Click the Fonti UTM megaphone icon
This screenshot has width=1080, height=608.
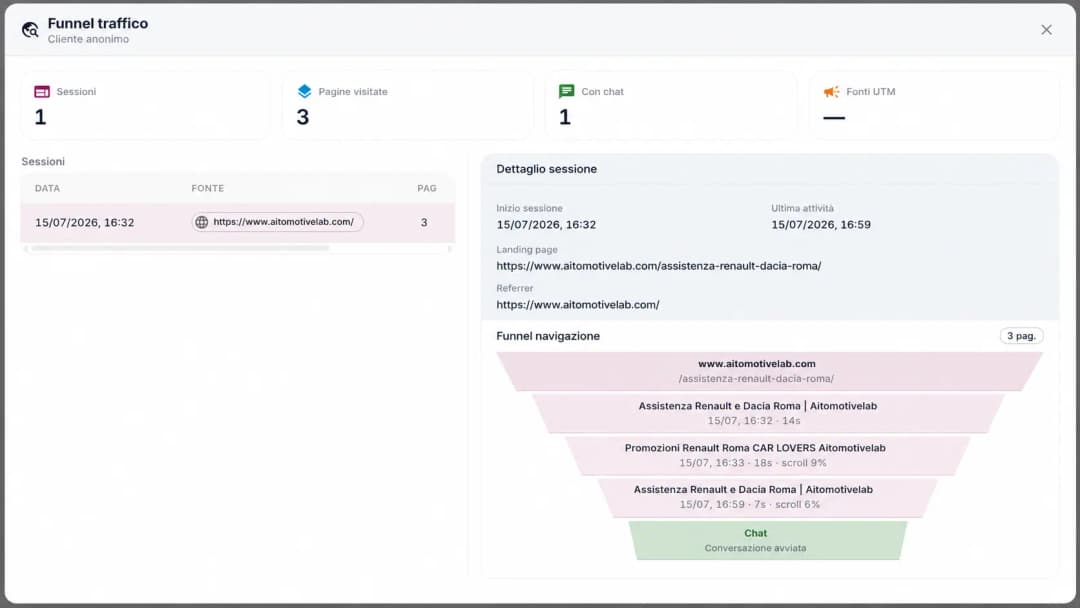pyautogui.click(x=831, y=92)
